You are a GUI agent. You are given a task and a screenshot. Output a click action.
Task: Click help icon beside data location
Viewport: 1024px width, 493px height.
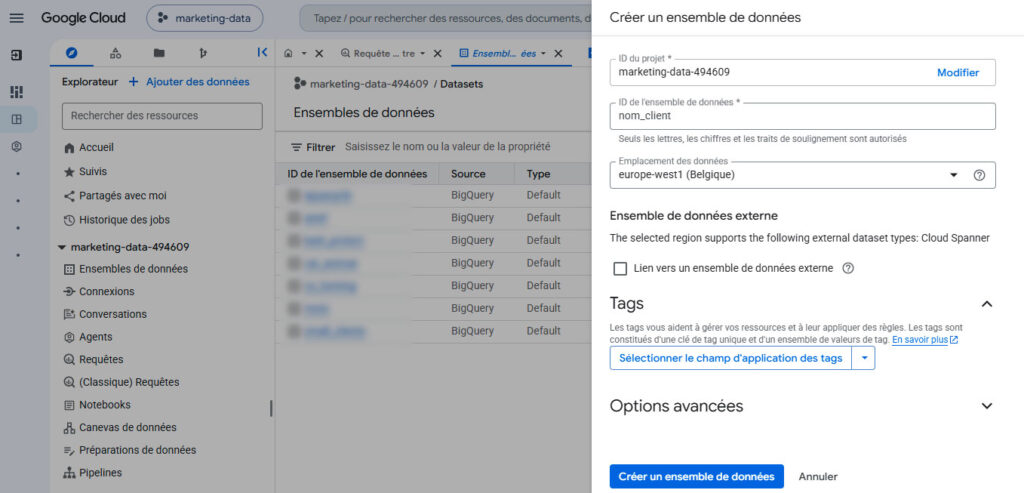(x=979, y=175)
